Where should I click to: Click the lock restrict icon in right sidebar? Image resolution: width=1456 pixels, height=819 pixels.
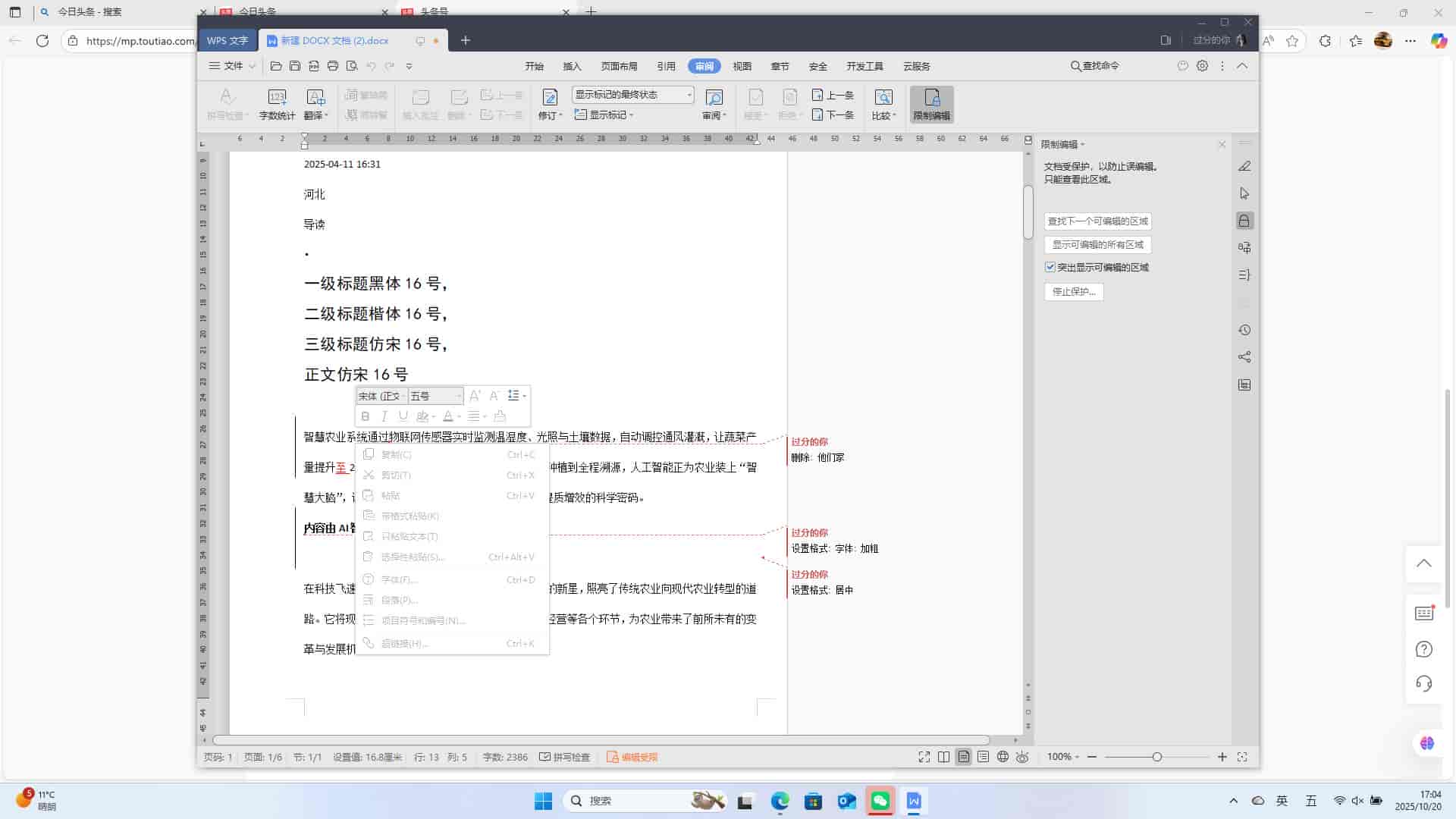[1244, 221]
